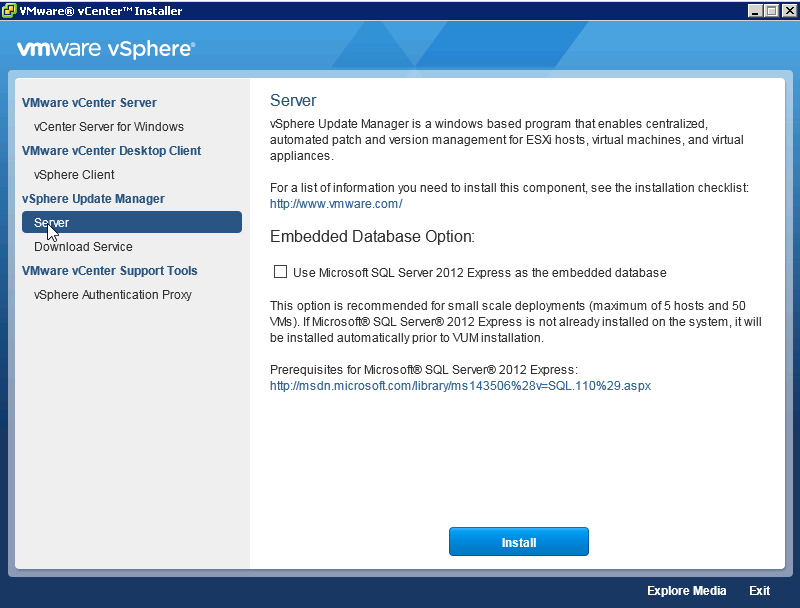Click the VMware vCenter Desktop Client heading

pyautogui.click(x=111, y=151)
